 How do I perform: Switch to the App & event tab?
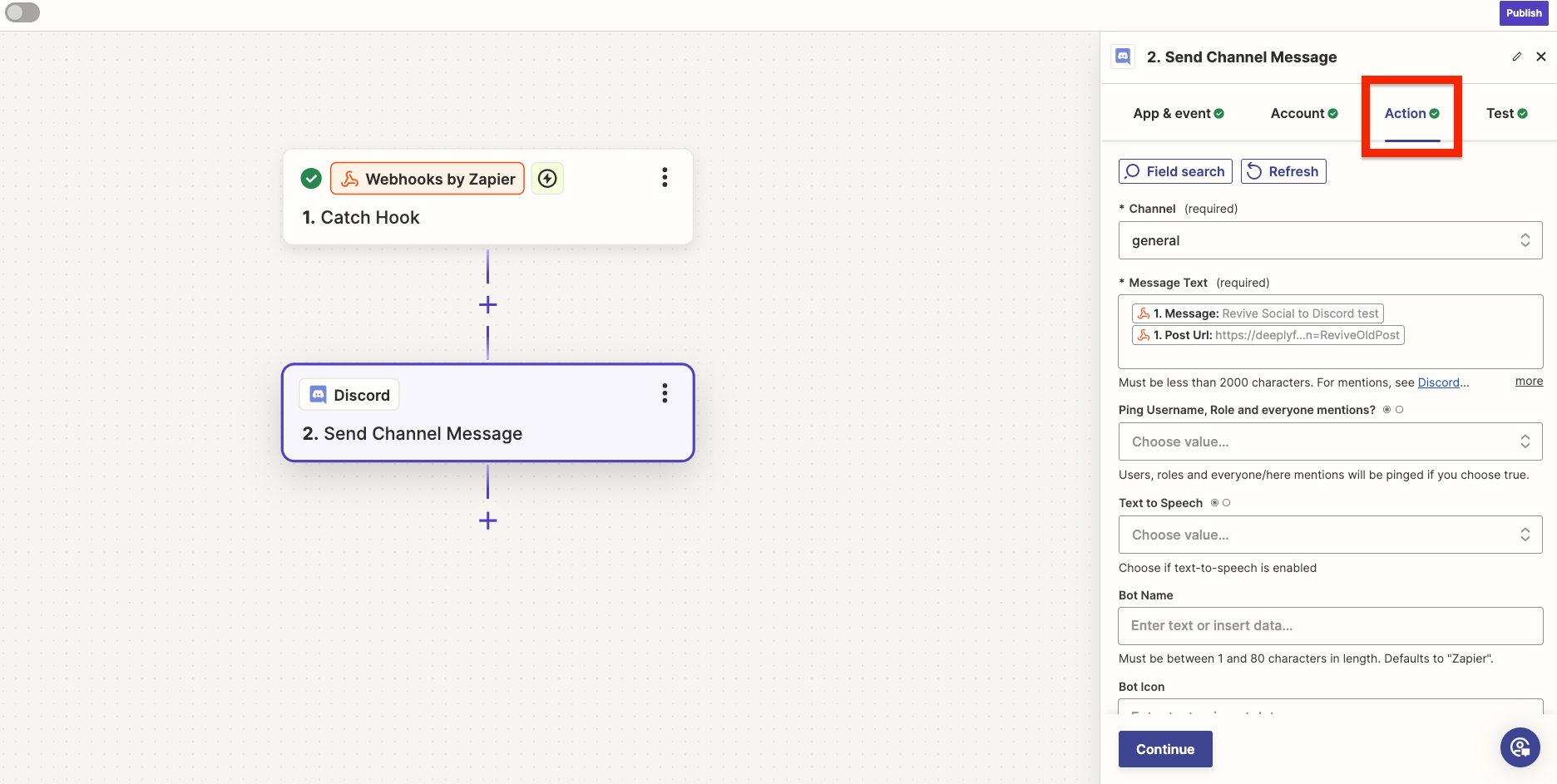pos(1178,113)
